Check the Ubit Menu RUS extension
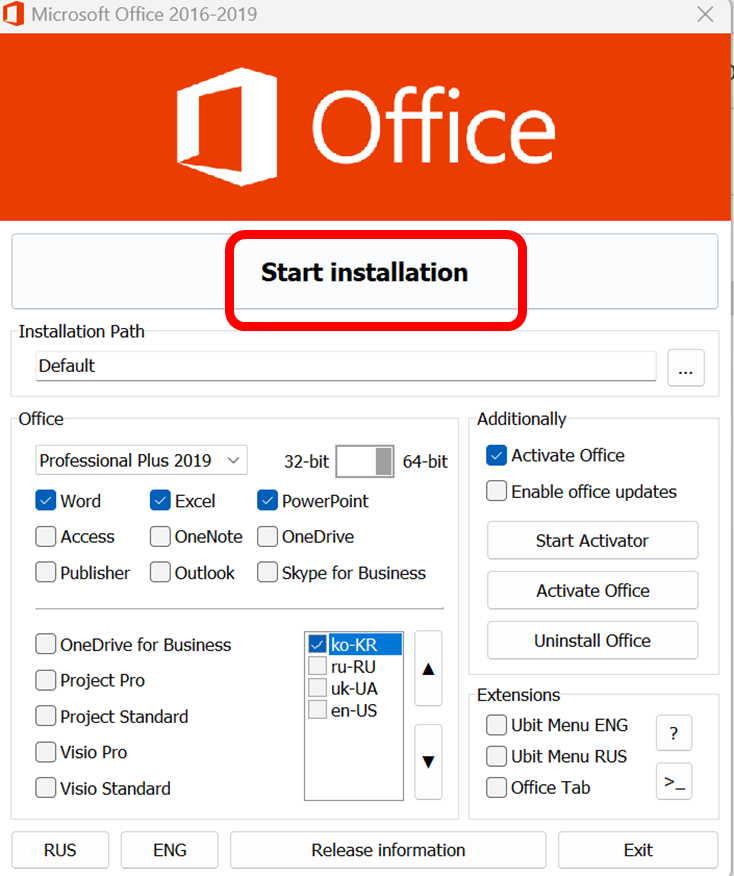Viewport: 734px width, 876px height. (x=497, y=756)
